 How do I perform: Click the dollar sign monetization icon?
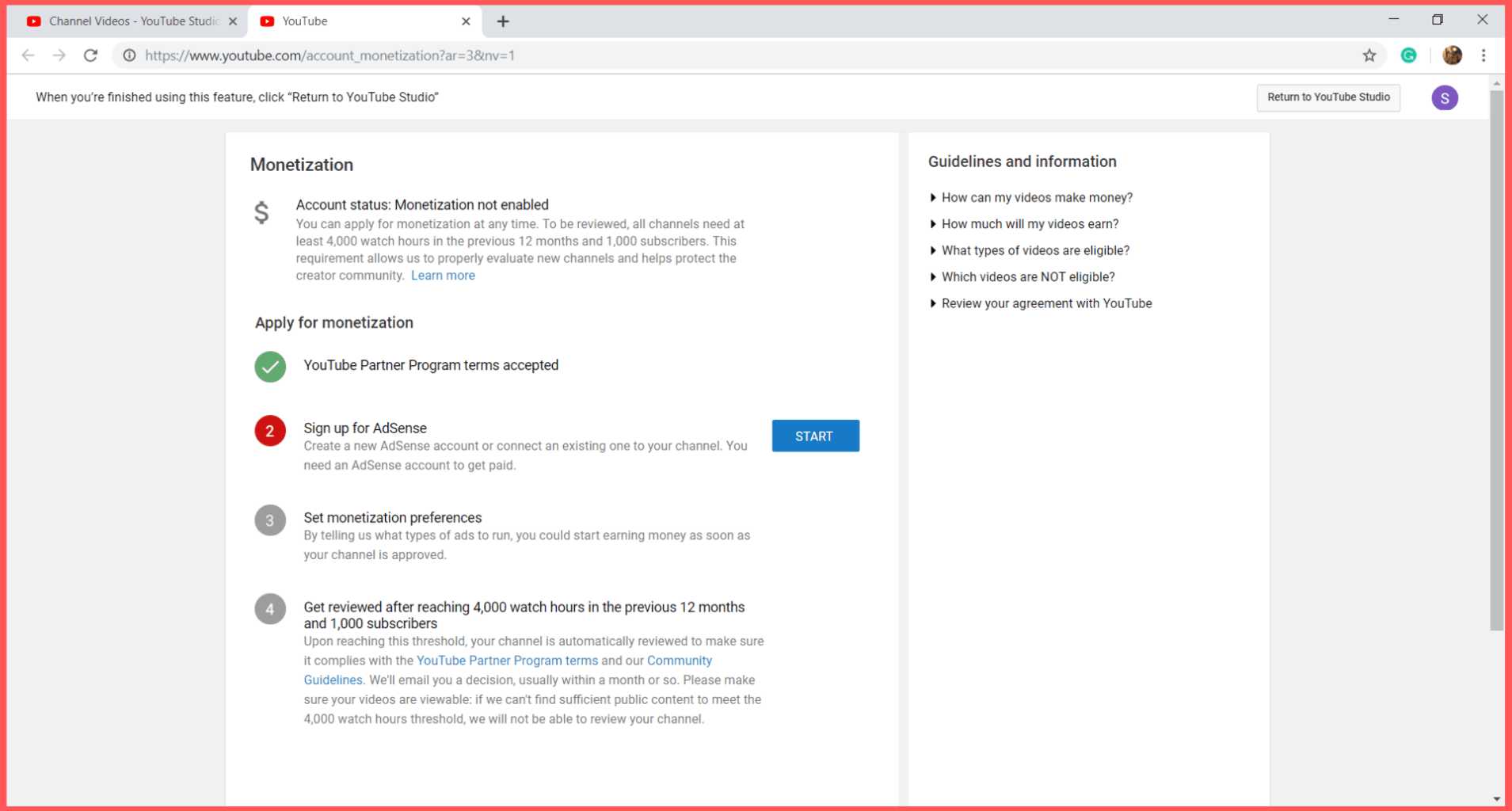coord(261,212)
